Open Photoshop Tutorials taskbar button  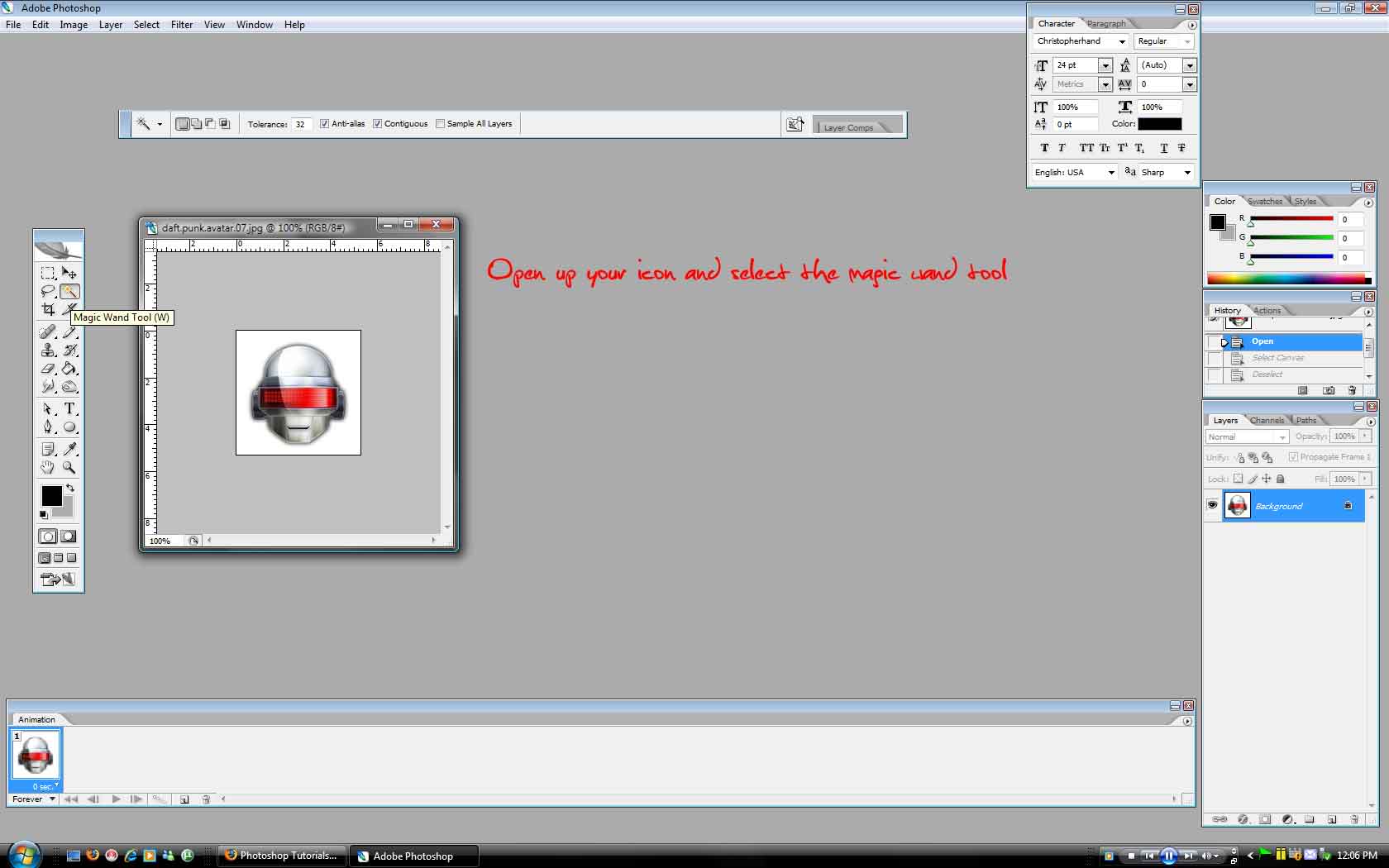point(281,856)
